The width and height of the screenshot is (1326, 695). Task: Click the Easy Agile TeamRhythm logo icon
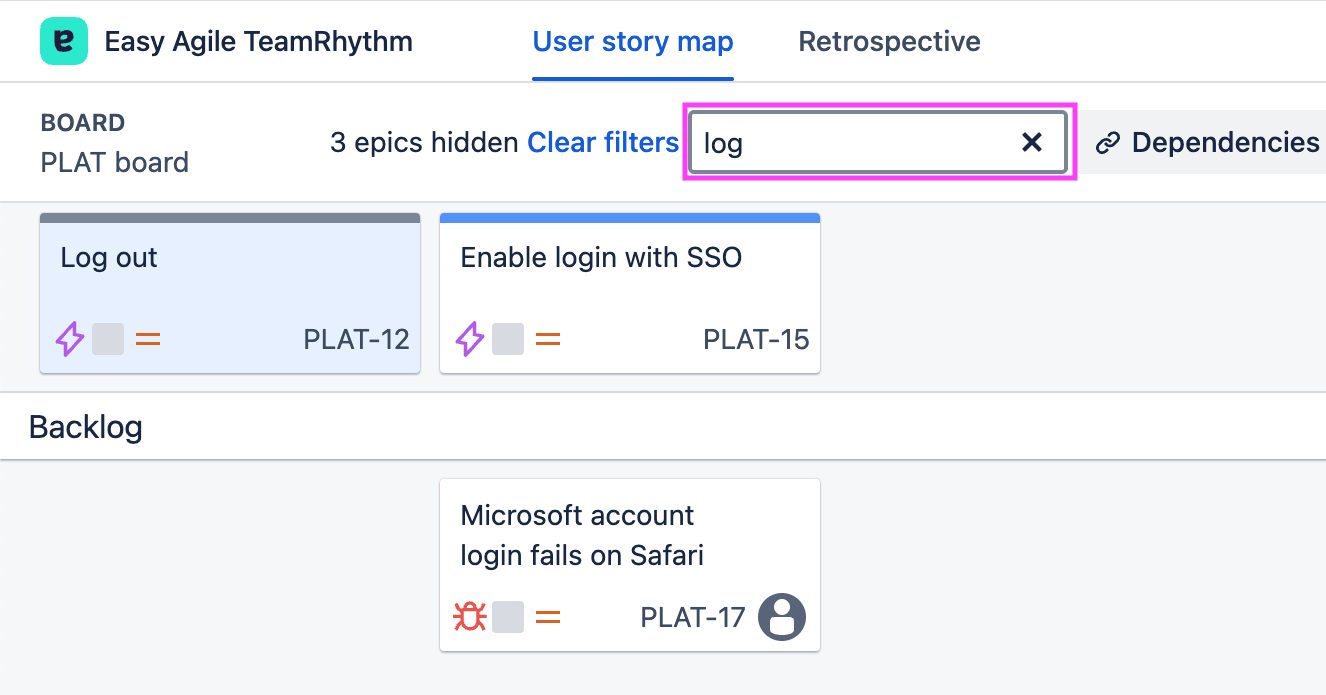click(64, 42)
